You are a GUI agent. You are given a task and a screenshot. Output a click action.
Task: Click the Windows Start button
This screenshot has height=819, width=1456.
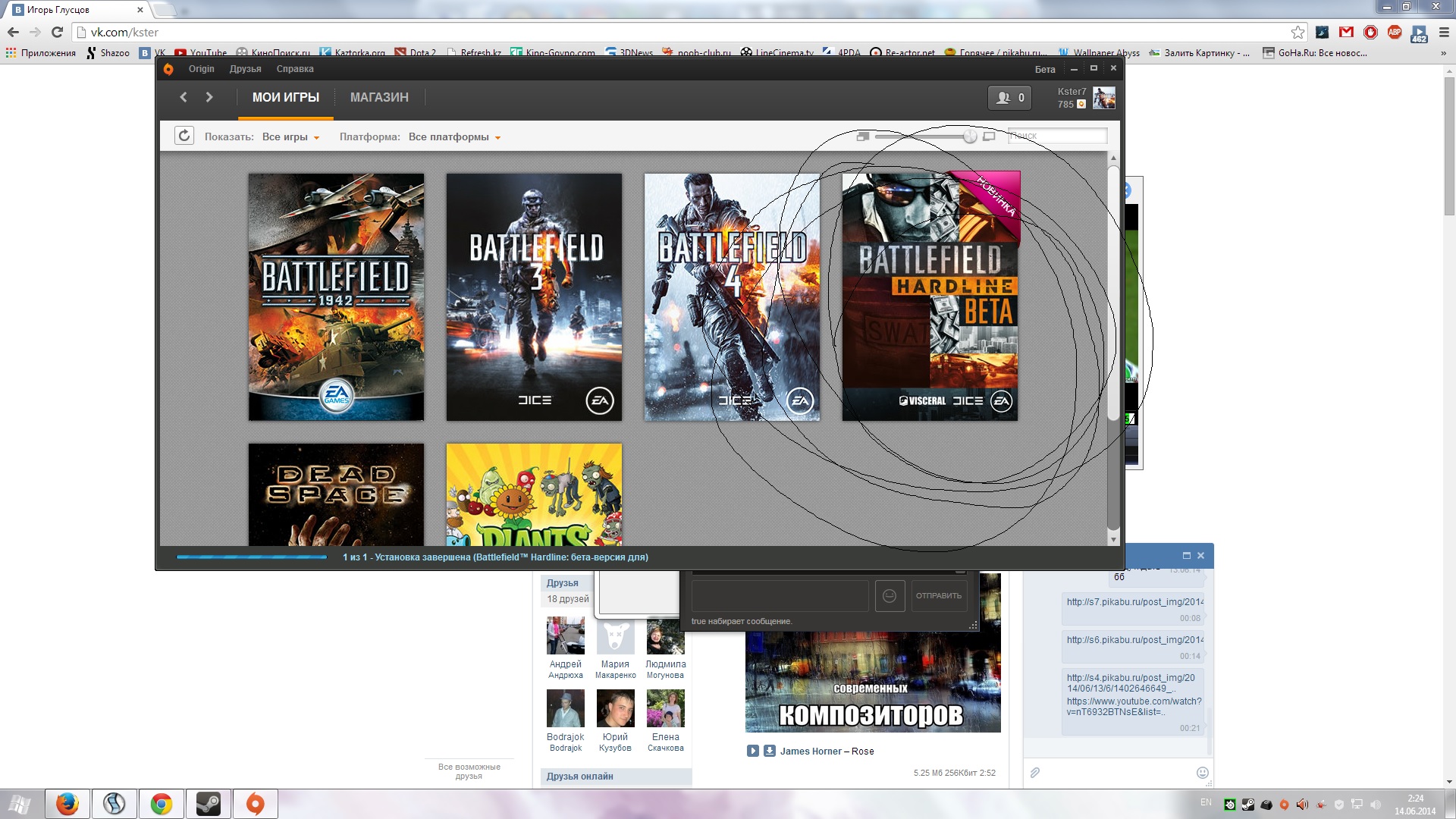point(19,804)
